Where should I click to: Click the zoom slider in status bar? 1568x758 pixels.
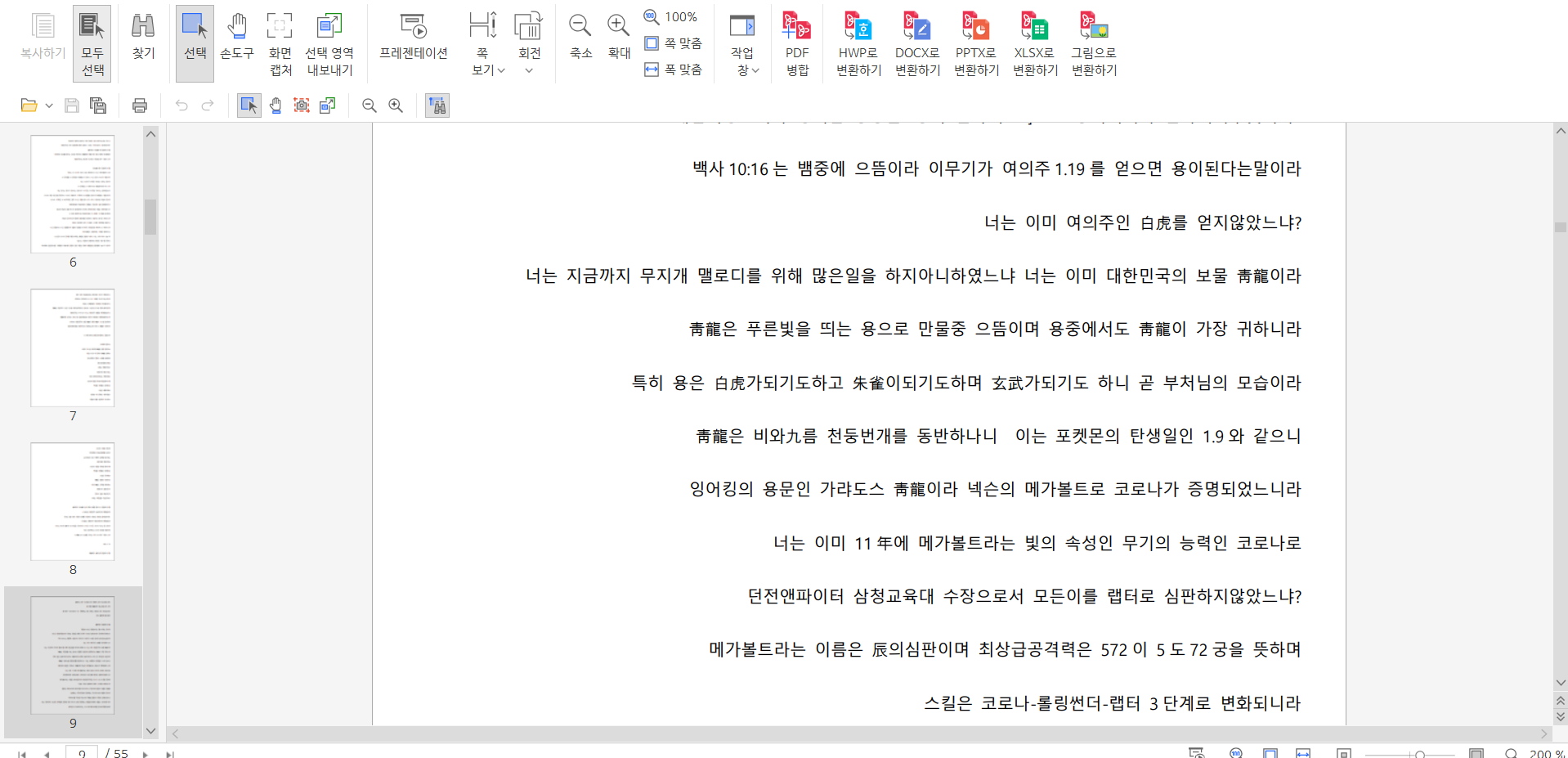click(x=1420, y=754)
